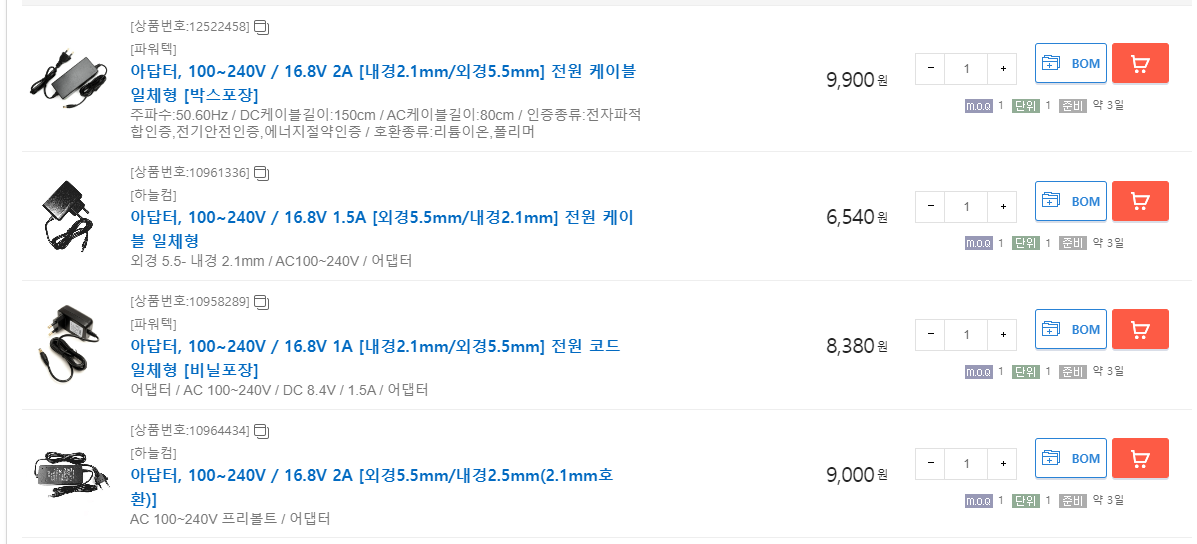Increase quantity for the 8,380원 adapter
The height and width of the screenshot is (544, 1197).
tap(1003, 334)
